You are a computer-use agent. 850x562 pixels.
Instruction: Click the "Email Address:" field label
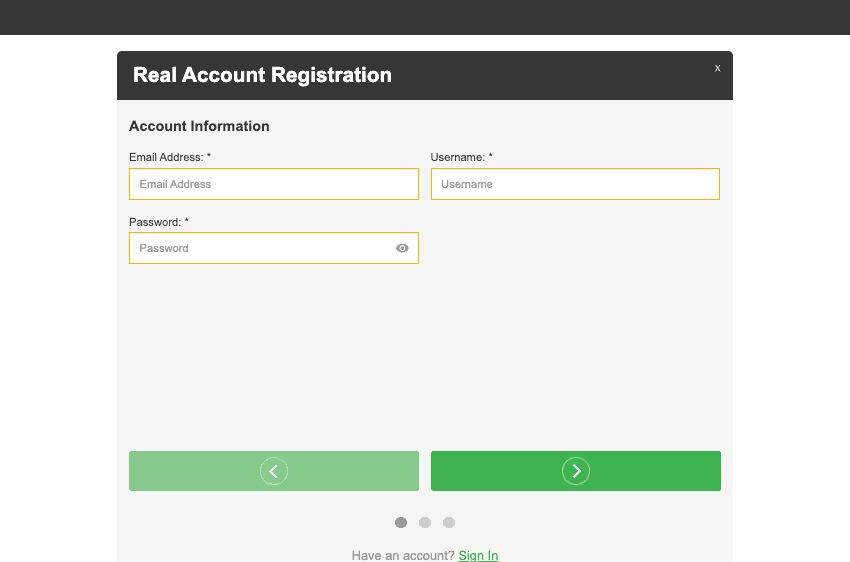coord(166,157)
